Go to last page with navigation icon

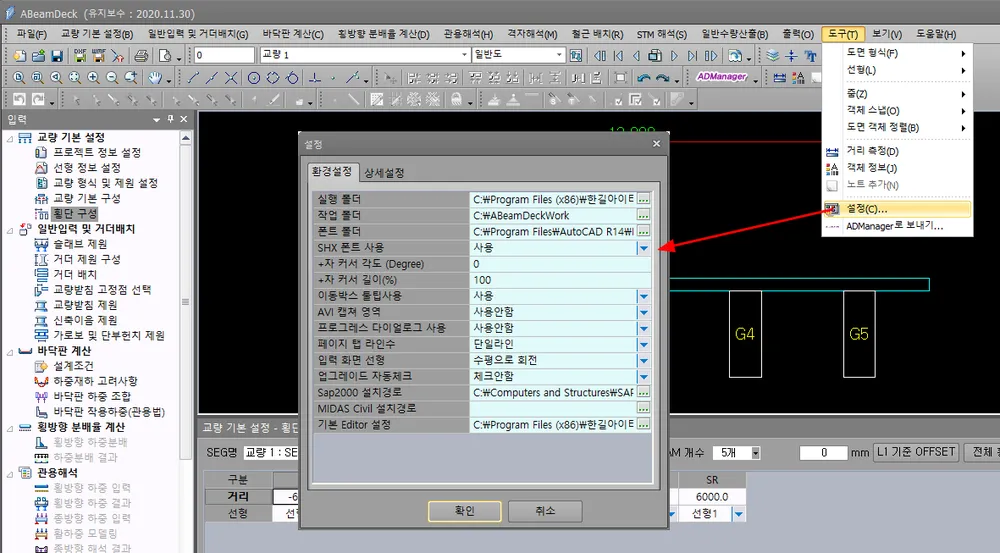click(x=693, y=55)
